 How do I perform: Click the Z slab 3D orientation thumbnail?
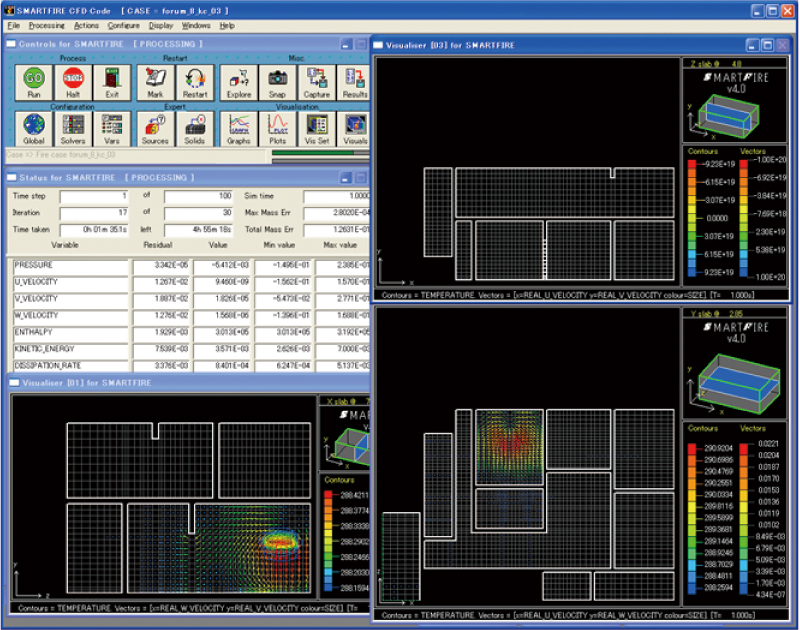click(727, 113)
